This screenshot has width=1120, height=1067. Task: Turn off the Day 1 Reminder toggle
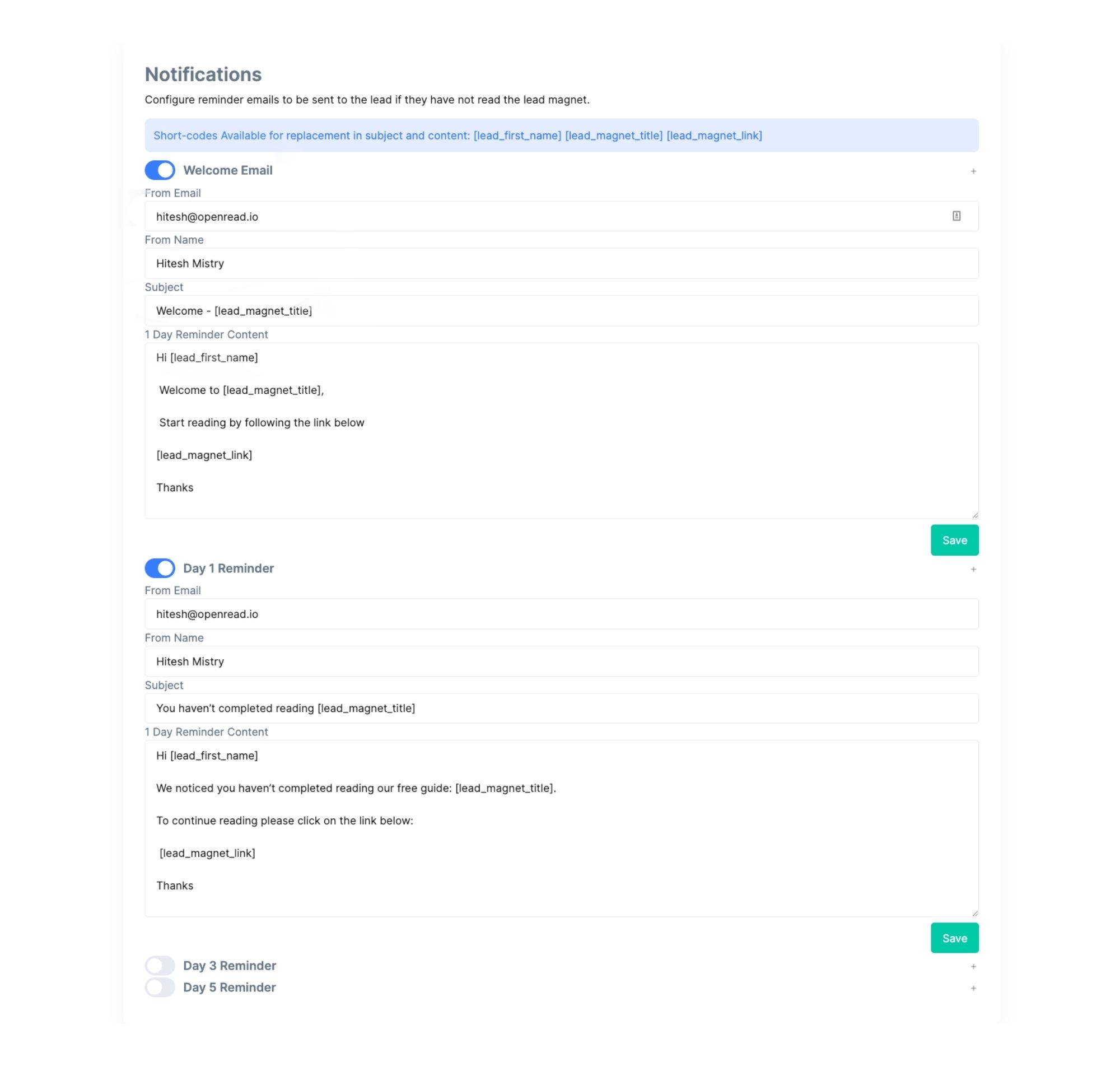(160, 567)
